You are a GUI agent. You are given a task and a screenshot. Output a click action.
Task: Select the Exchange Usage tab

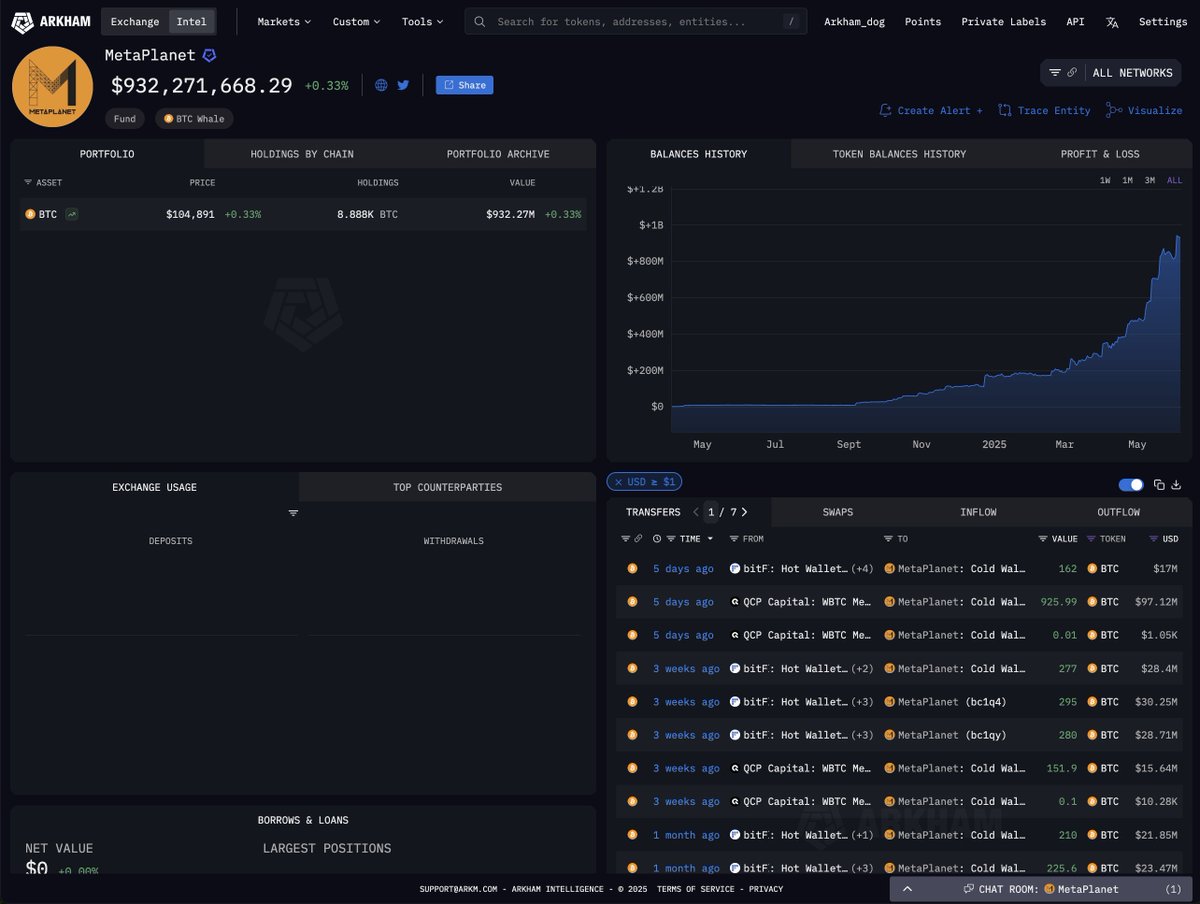coord(154,487)
